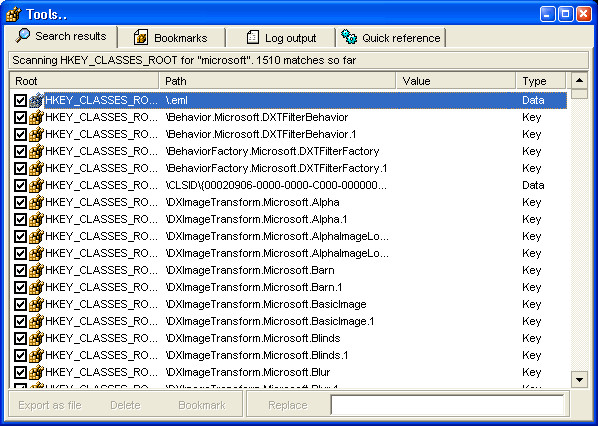
Task: Uncheck the DXImageTransform.Microsoft.BasicImage.1 row checkbox
Action: pos(20,322)
